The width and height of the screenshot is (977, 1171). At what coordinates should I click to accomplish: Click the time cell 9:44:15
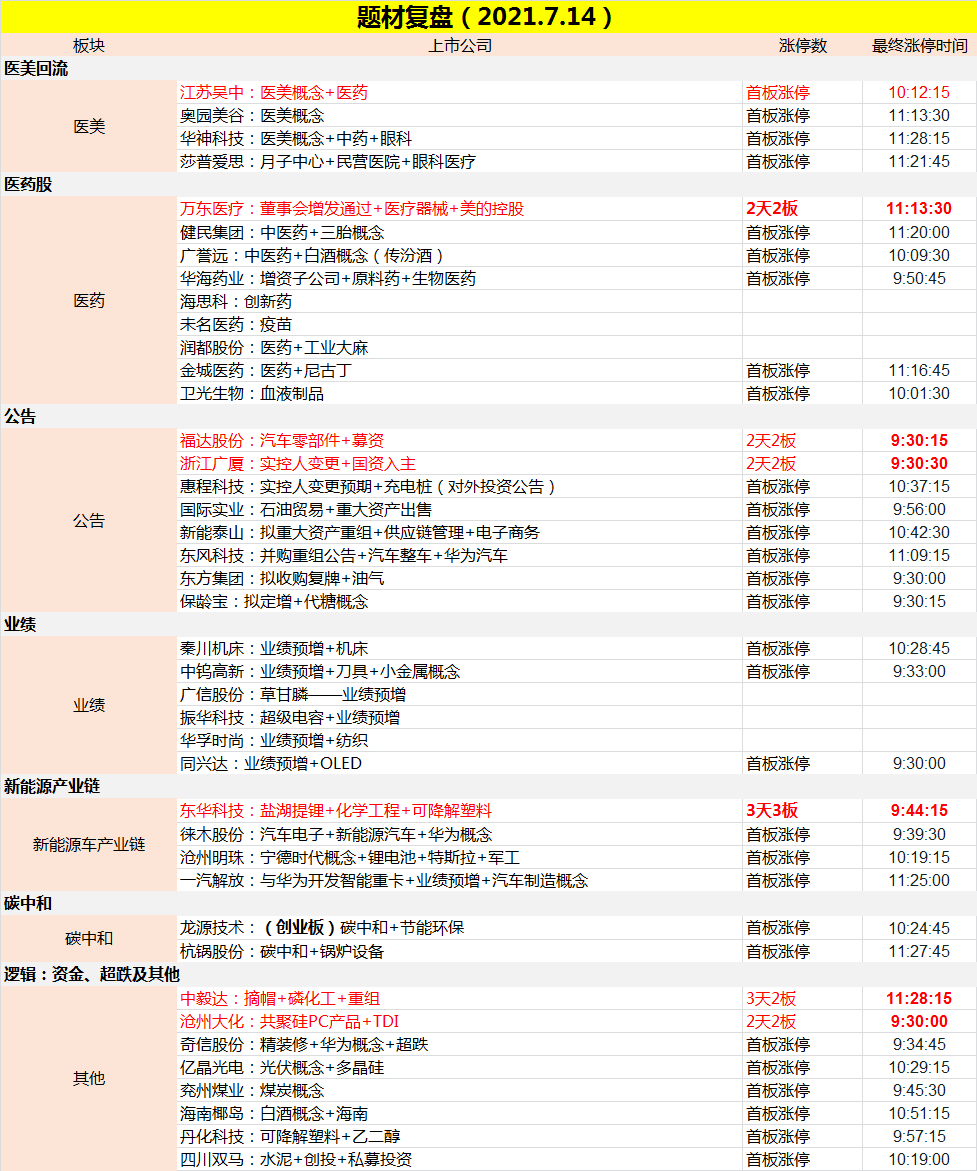919,811
